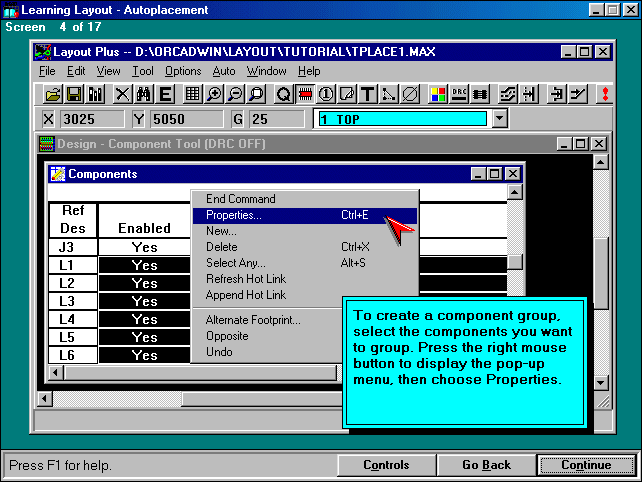Select the L1 Enabled Yes cell
Screen dimensions: 642x482
tap(145, 265)
